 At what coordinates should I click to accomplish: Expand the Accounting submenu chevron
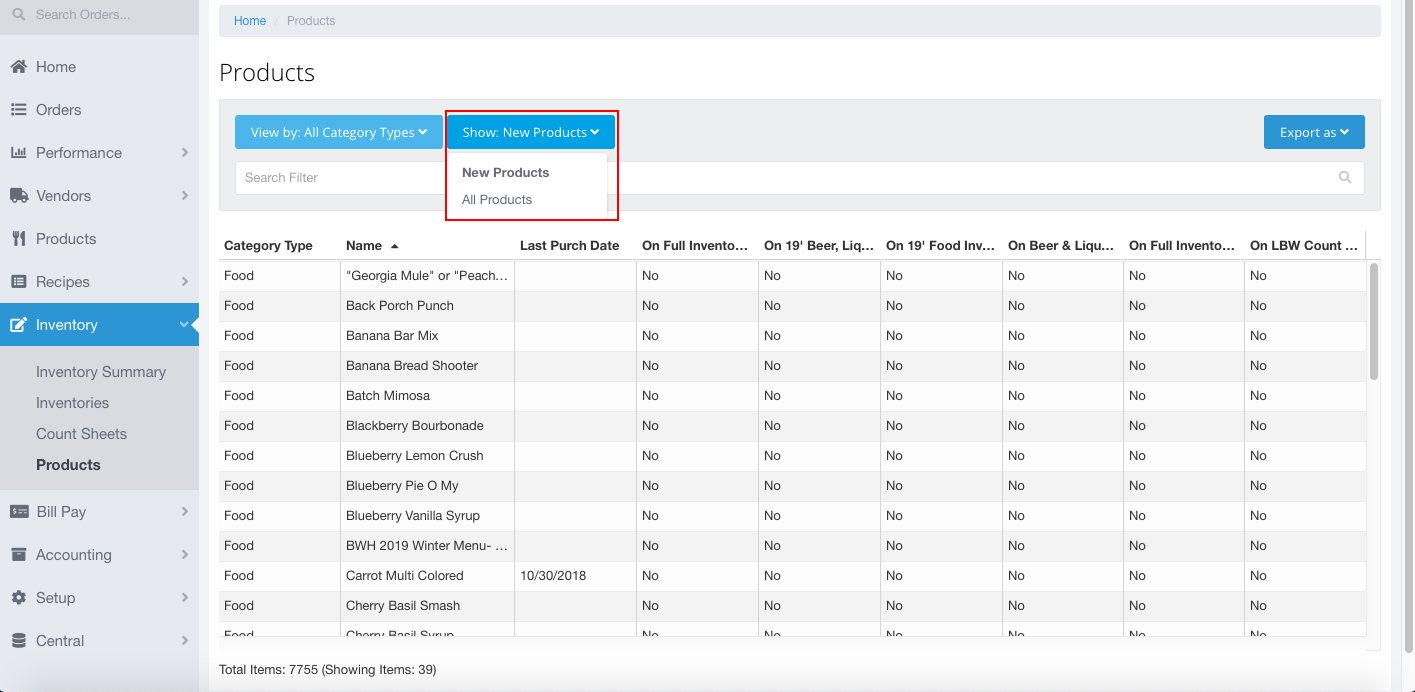(185, 555)
